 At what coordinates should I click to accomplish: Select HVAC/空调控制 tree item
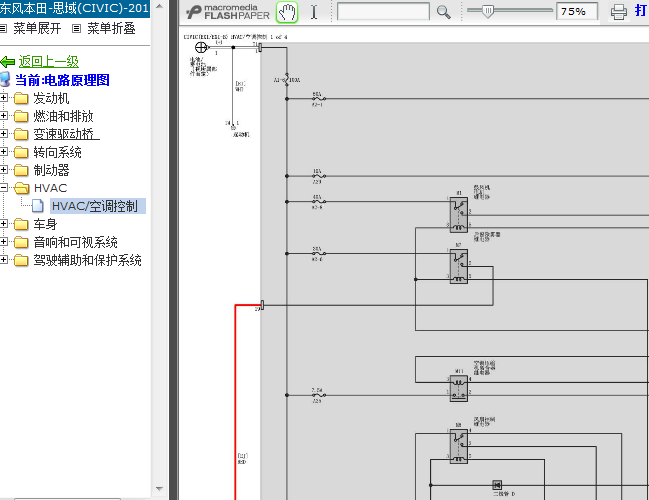click(98, 206)
